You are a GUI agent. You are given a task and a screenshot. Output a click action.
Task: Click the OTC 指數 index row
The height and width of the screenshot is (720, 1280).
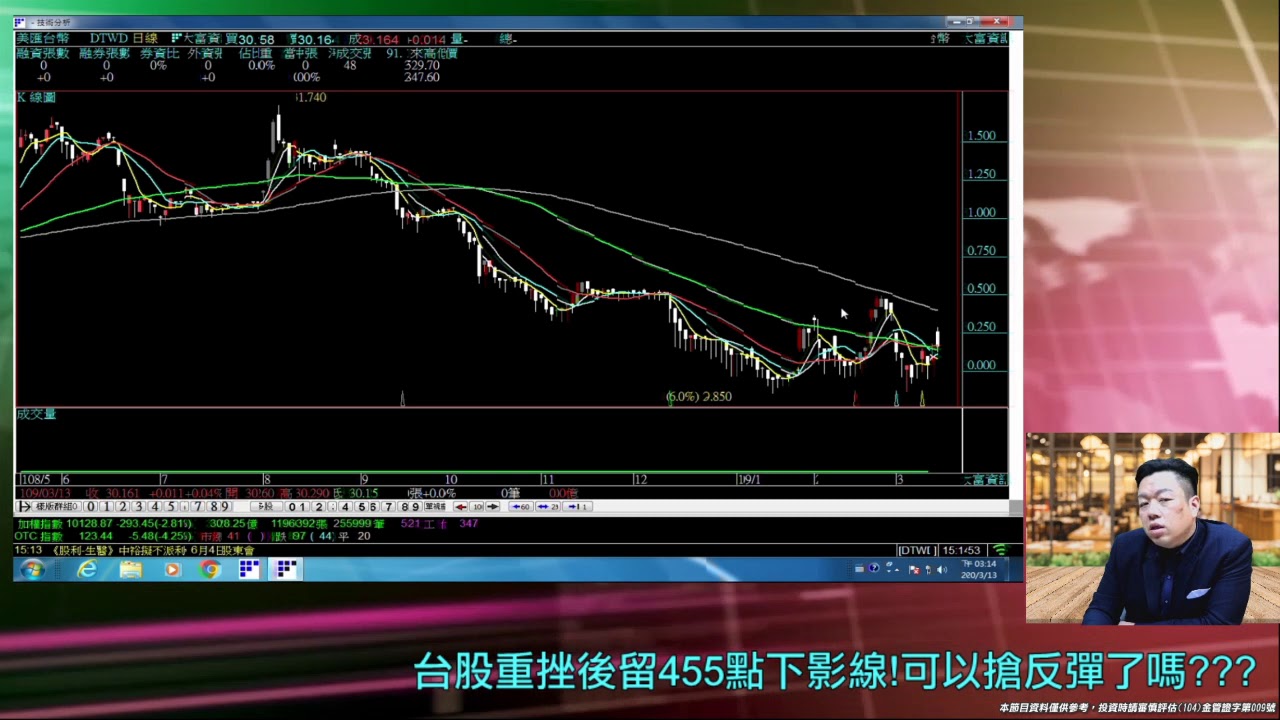tap(193, 536)
